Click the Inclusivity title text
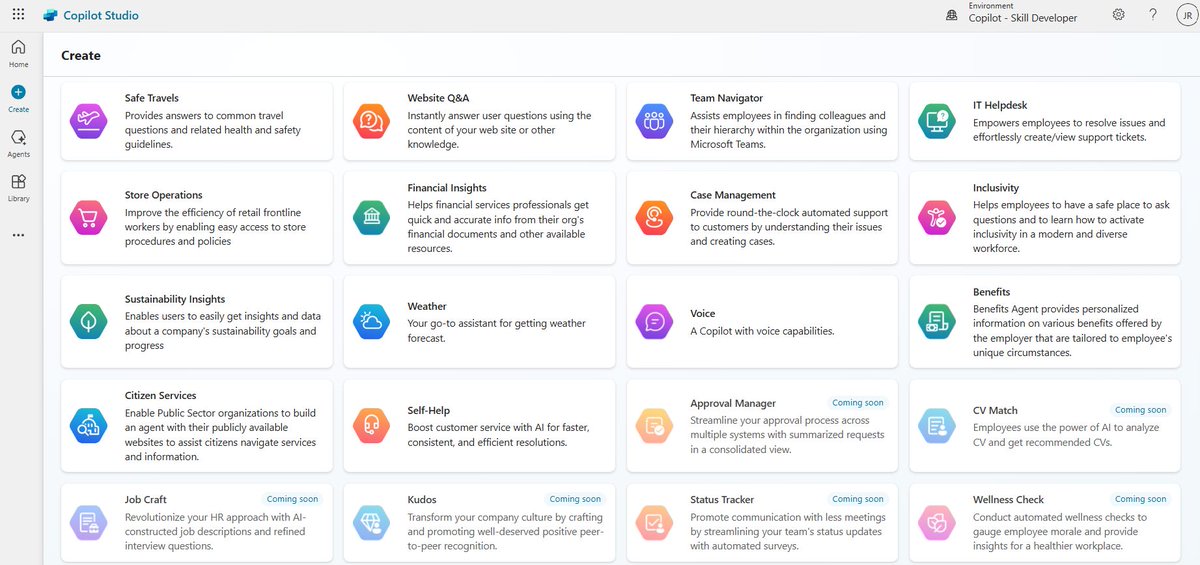The width and height of the screenshot is (1200, 565). (996, 187)
